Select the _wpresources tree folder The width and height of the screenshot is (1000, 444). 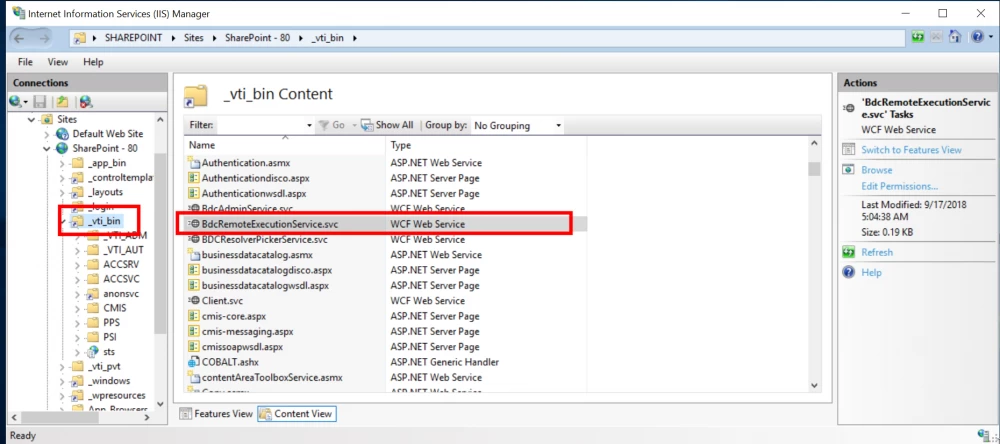(x=117, y=396)
